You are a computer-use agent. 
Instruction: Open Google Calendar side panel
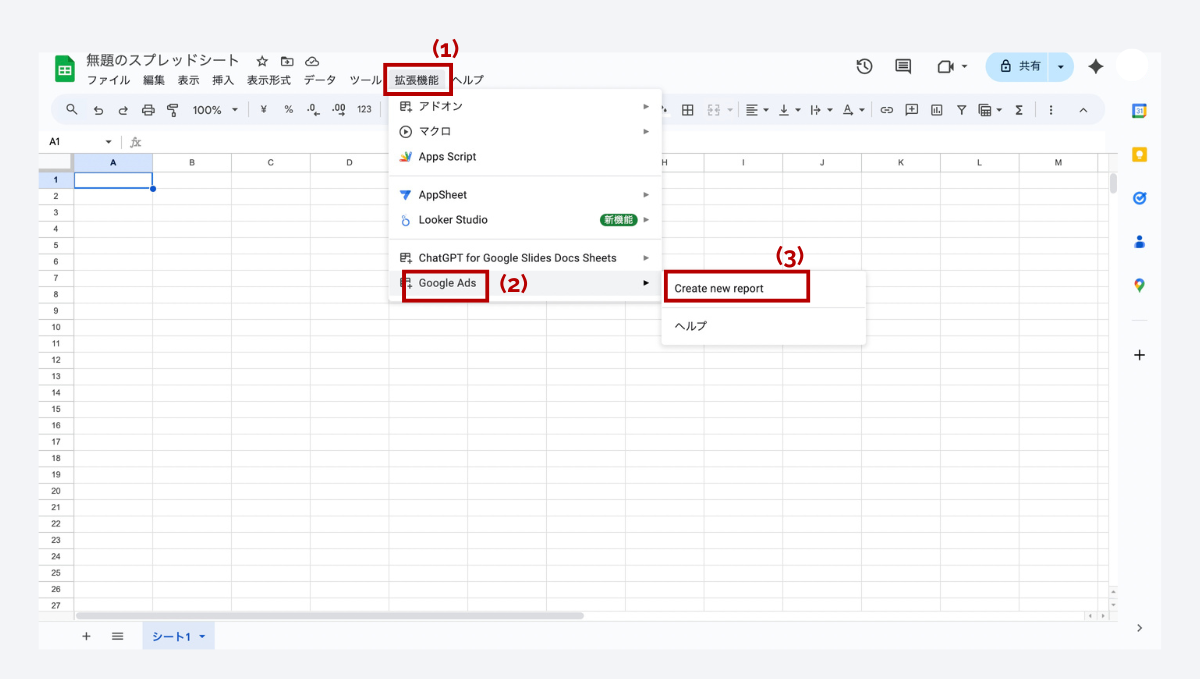coord(1139,111)
